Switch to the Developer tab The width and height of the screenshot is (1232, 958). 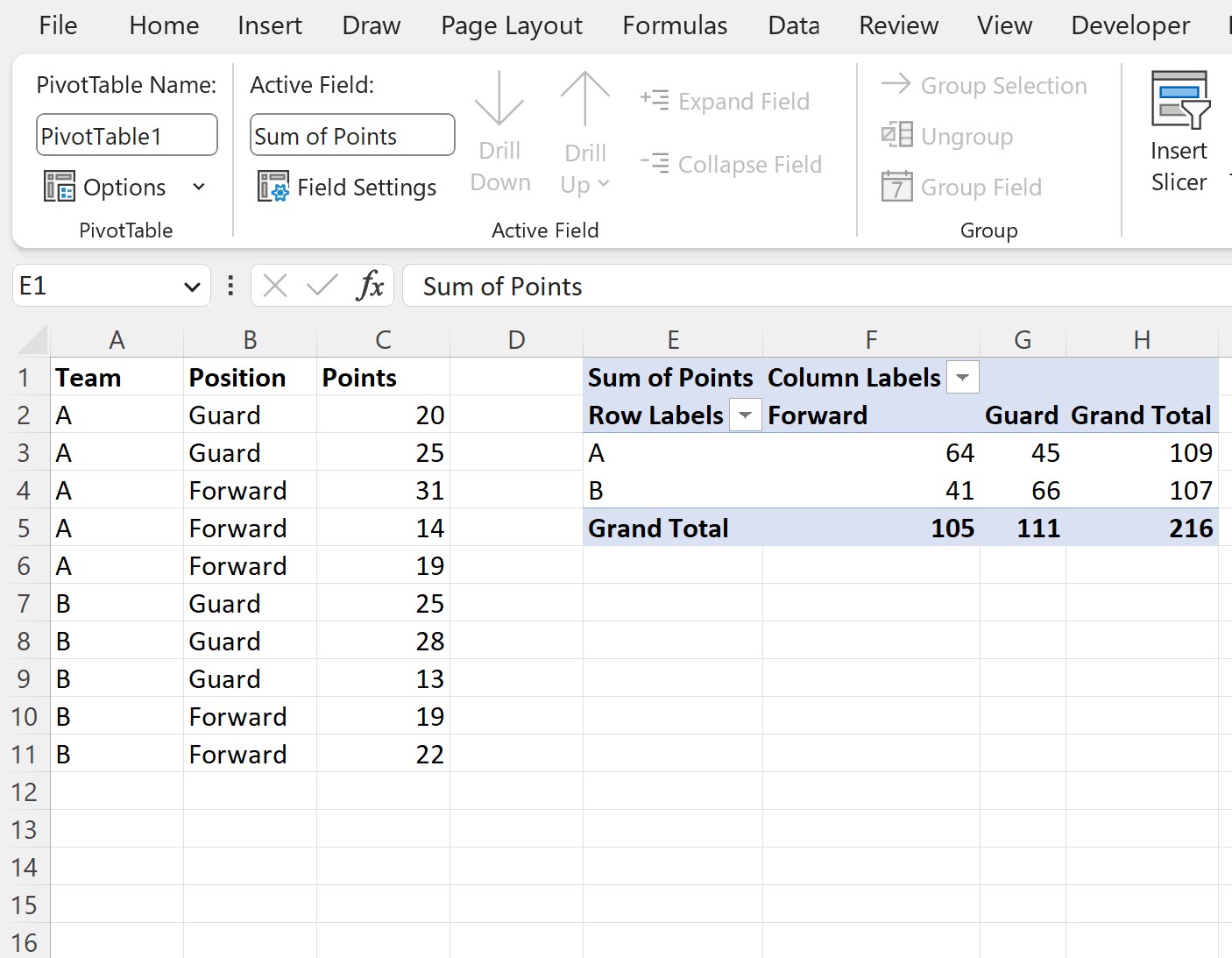click(1129, 25)
